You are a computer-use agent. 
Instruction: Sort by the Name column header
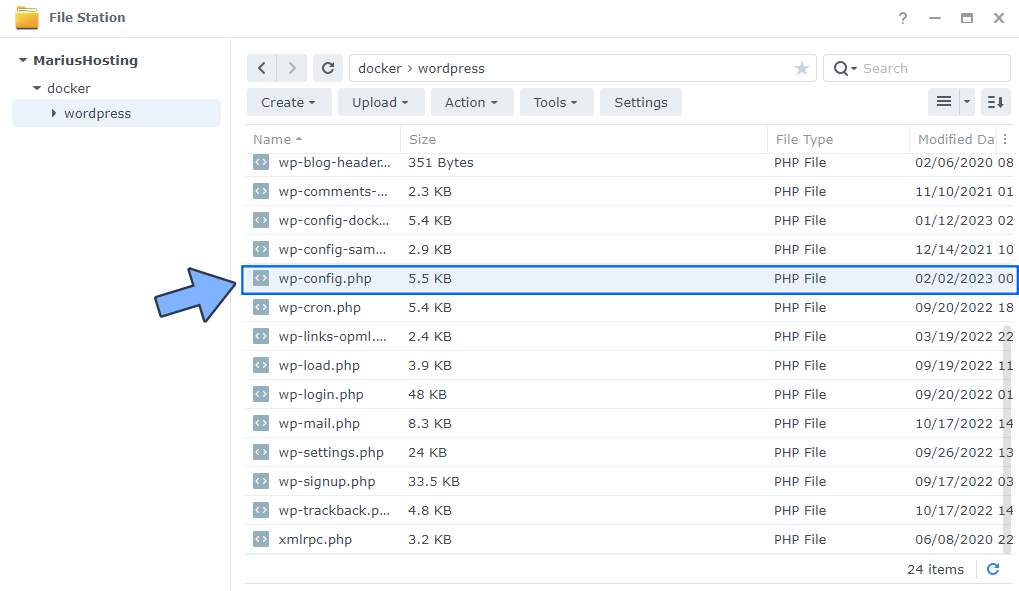pyautogui.click(x=322, y=139)
